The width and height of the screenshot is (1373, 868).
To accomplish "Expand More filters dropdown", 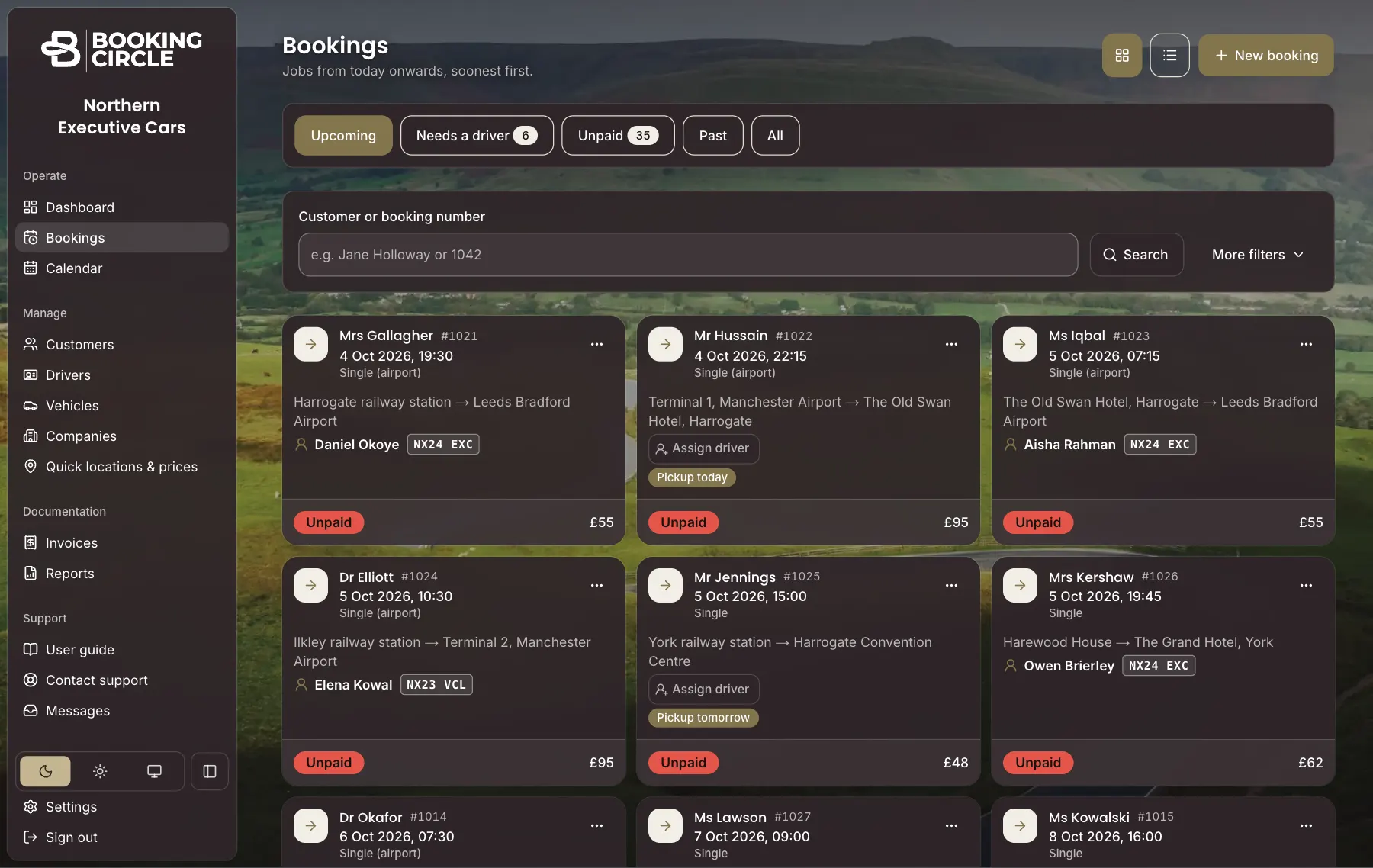I will (1257, 255).
